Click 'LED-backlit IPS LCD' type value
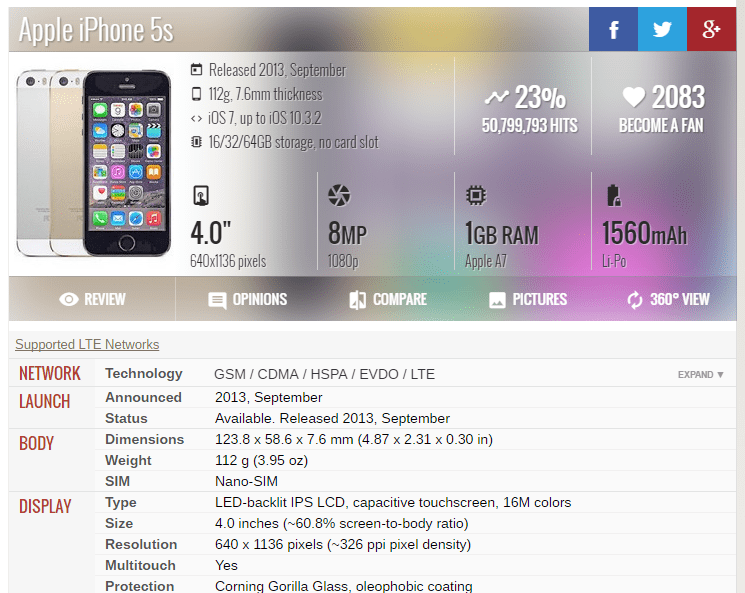Screen dimensions: 745x593 279,503
